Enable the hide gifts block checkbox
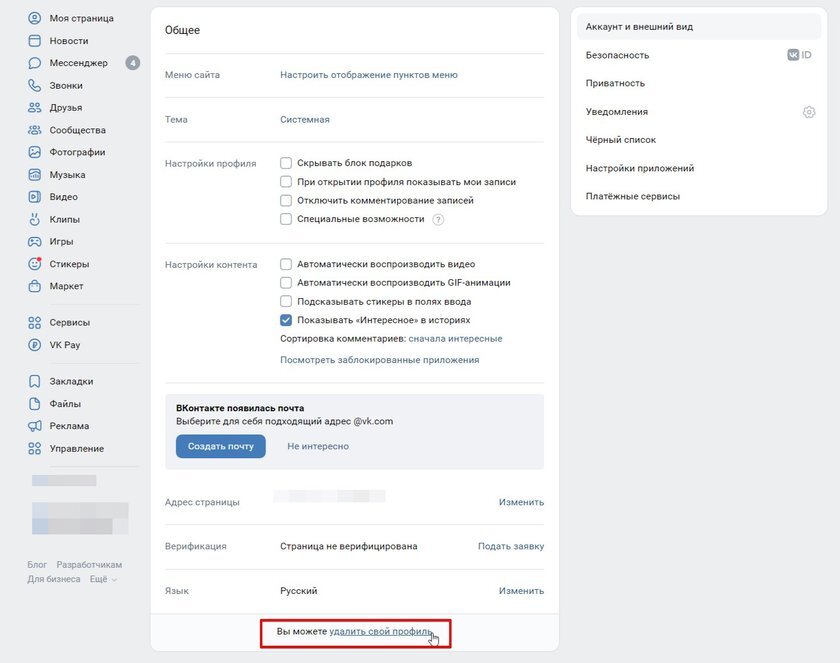The width and height of the screenshot is (840, 663). click(286, 163)
